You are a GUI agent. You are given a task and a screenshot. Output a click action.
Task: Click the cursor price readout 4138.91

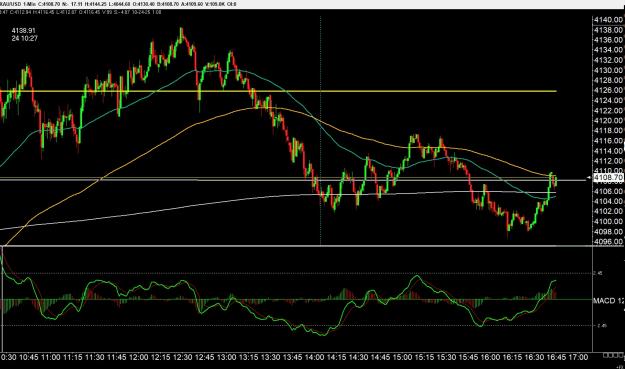coord(24,31)
